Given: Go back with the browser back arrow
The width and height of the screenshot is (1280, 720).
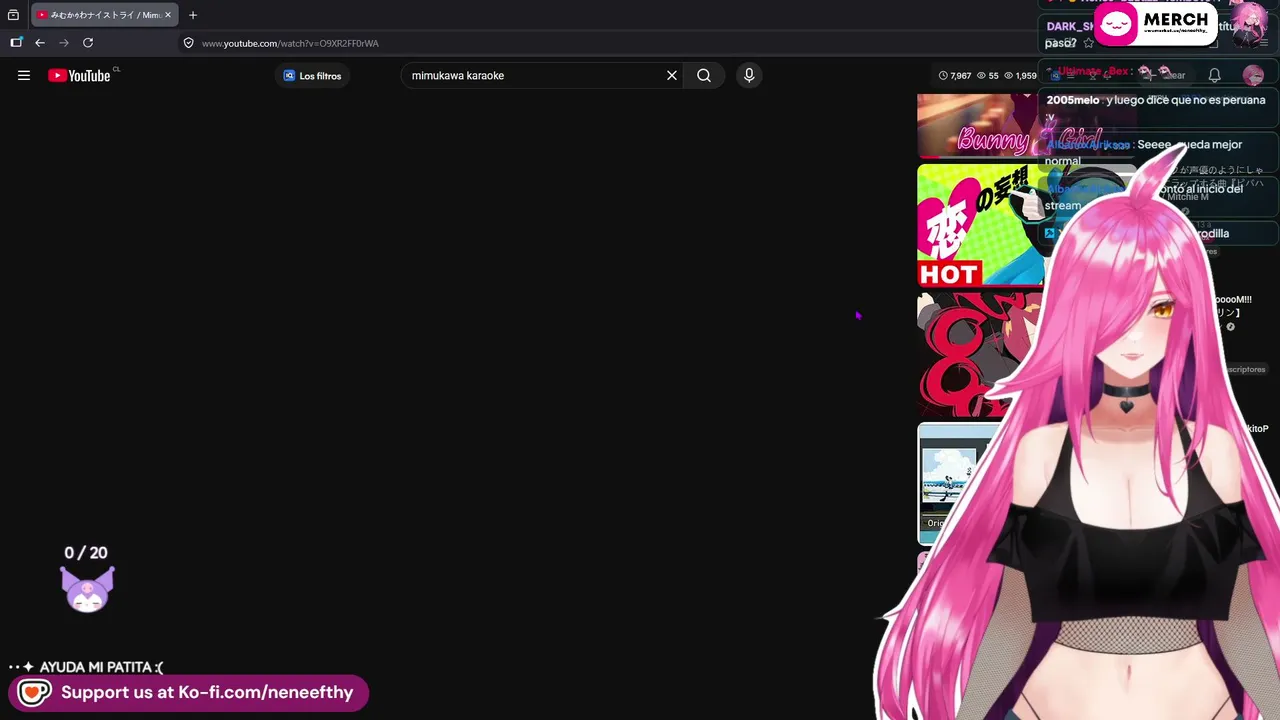Looking at the screenshot, I should (40, 43).
